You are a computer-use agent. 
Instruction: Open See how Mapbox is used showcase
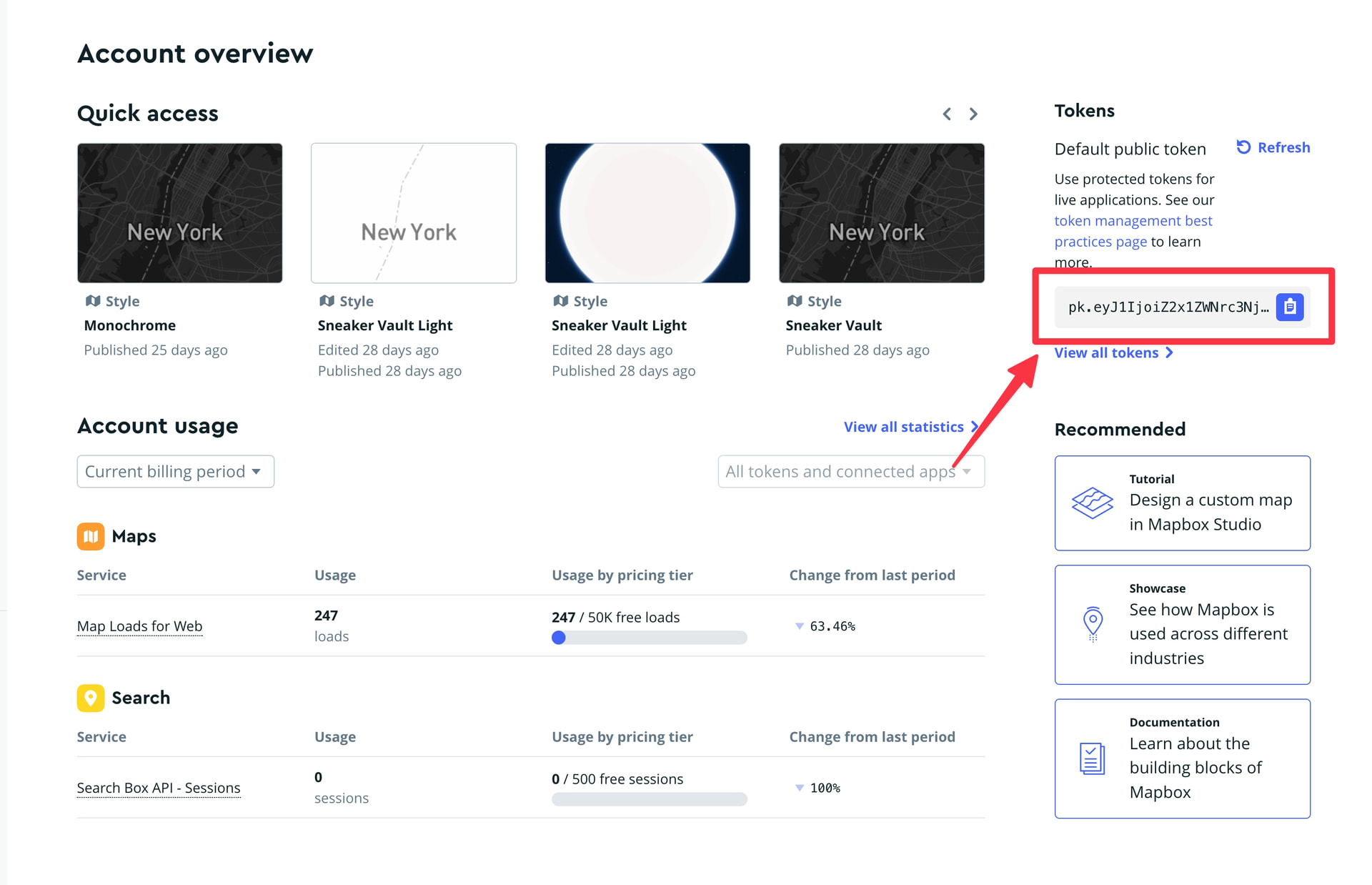point(1183,625)
